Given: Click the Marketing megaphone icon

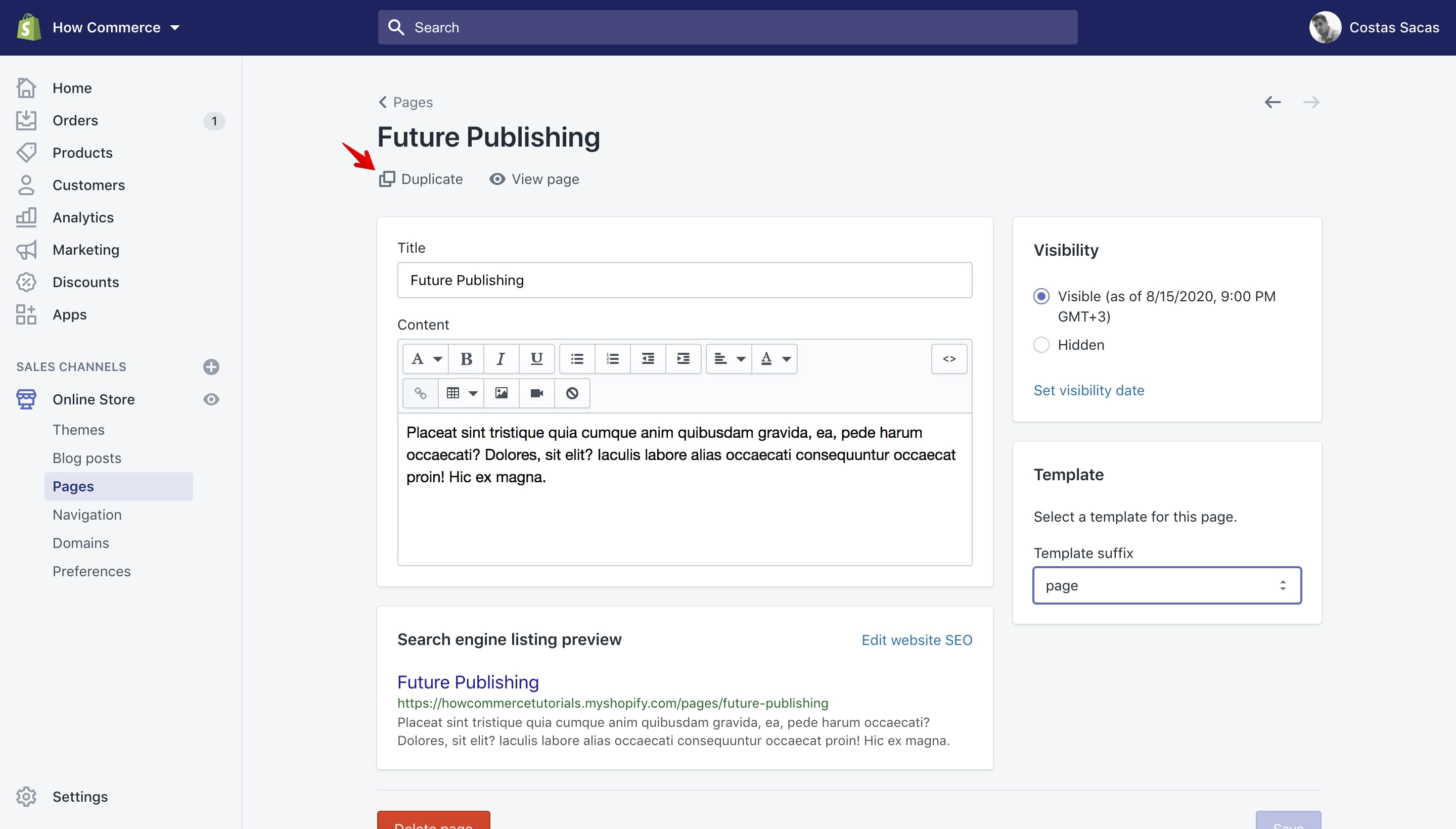Looking at the screenshot, I should pyautogui.click(x=26, y=250).
